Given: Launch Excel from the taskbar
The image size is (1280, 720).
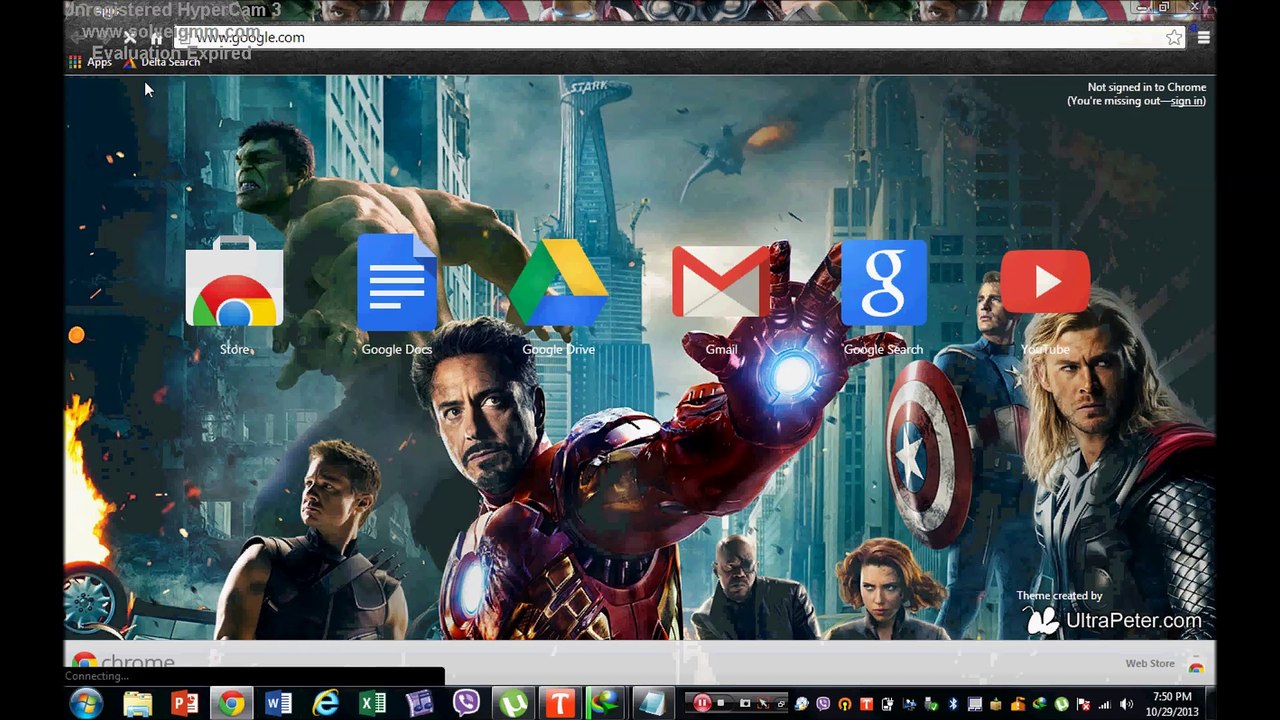Looking at the screenshot, I should (x=373, y=703).
